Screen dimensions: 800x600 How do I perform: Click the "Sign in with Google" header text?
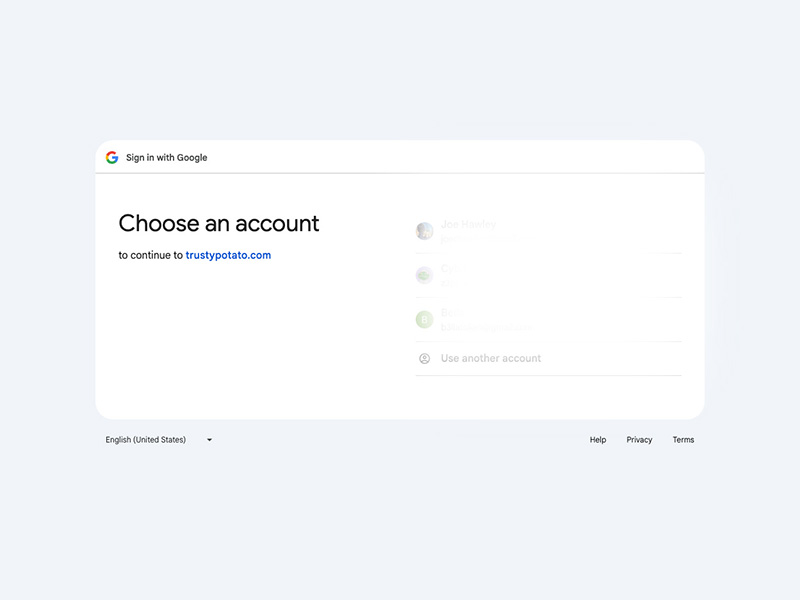tap(167, 157)
